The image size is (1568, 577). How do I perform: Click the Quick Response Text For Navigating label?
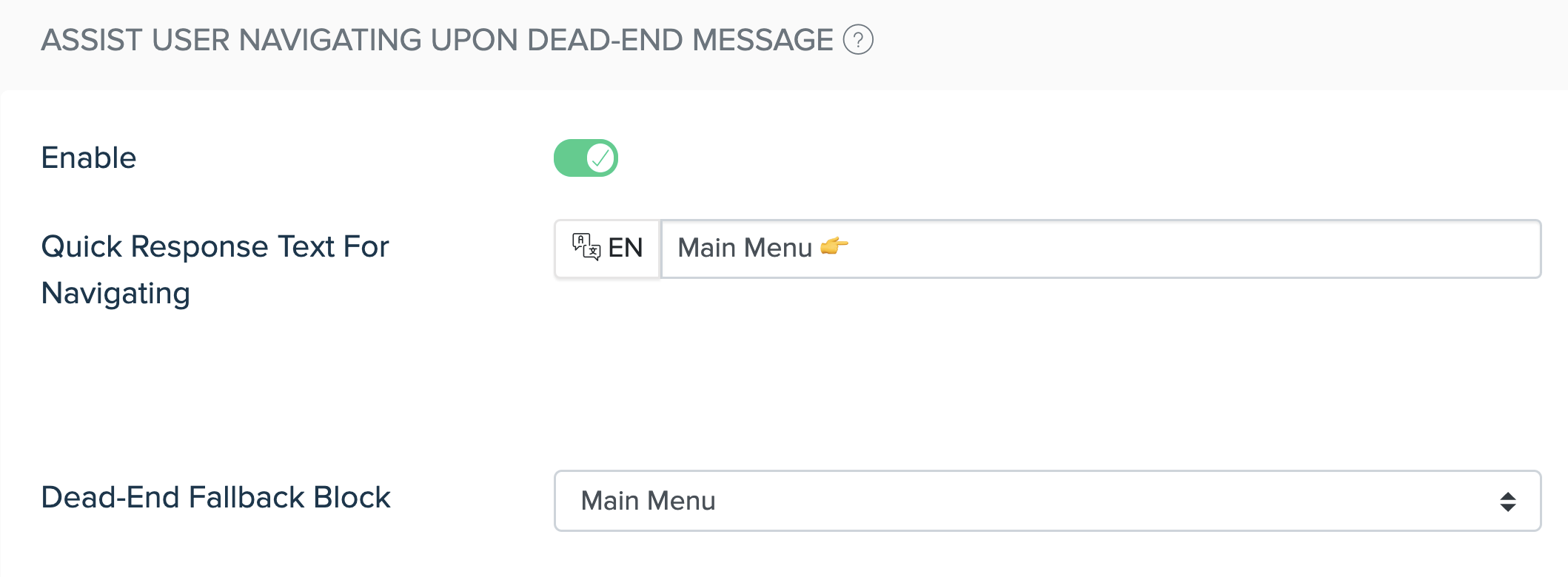215,270
